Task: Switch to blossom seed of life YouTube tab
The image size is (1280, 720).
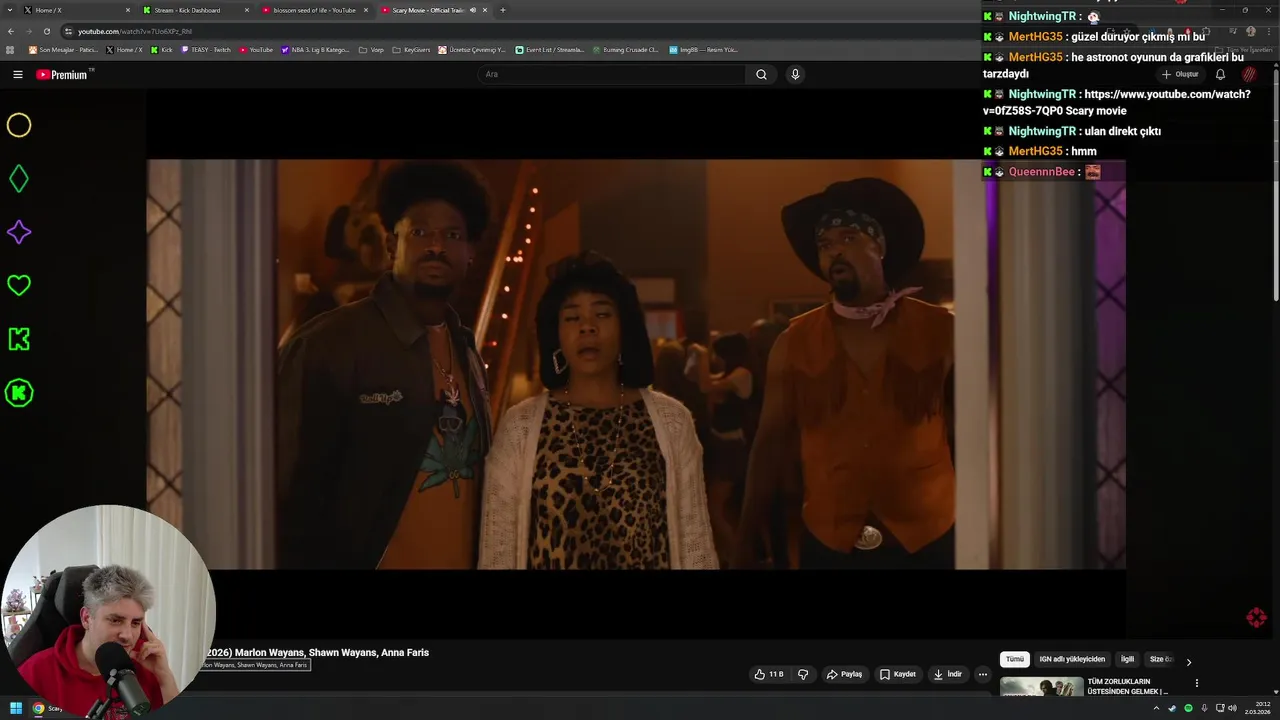Action: tap(314, 10)
